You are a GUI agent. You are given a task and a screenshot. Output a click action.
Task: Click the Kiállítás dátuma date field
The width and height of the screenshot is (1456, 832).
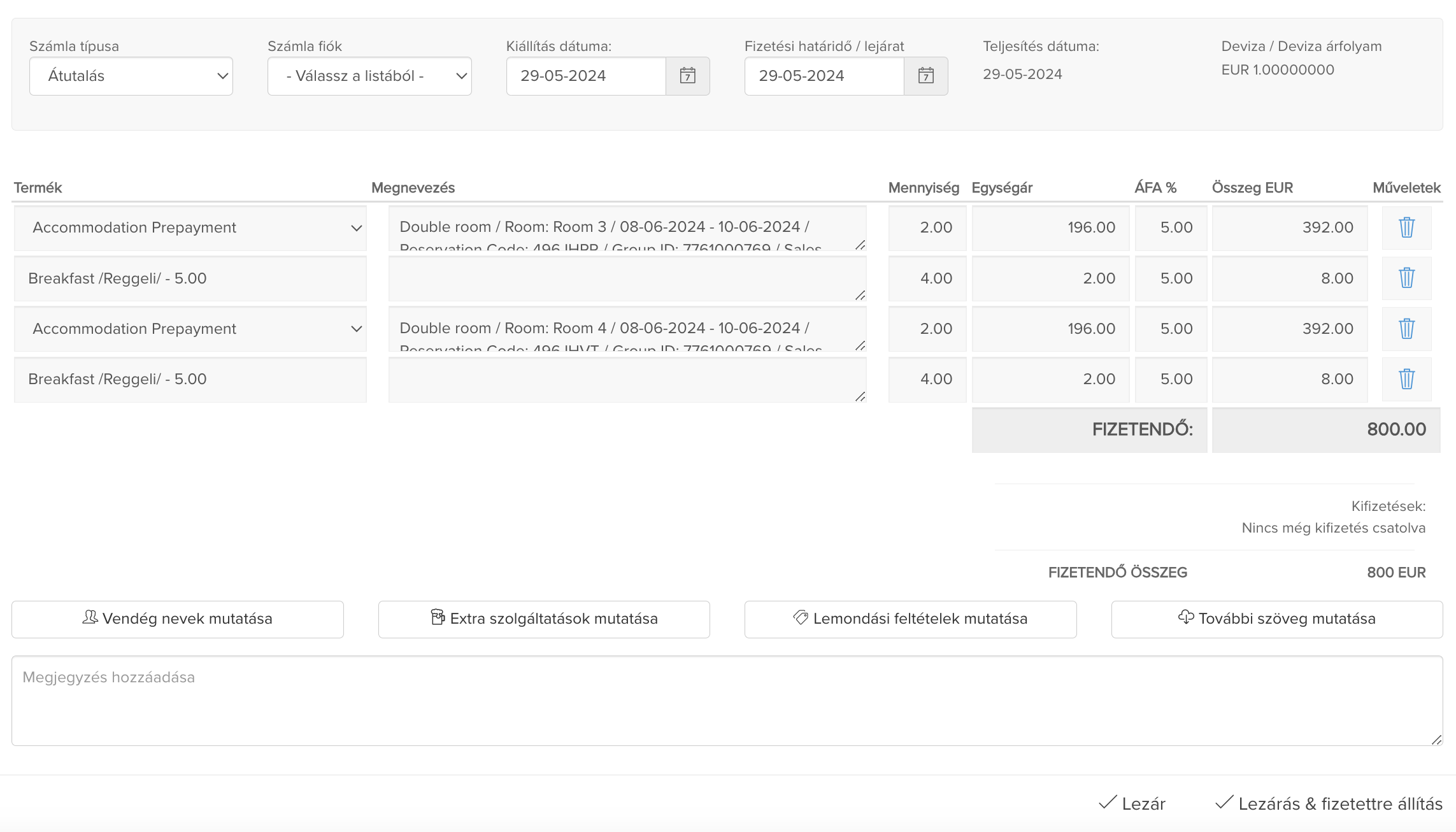(x=585, y=76)
